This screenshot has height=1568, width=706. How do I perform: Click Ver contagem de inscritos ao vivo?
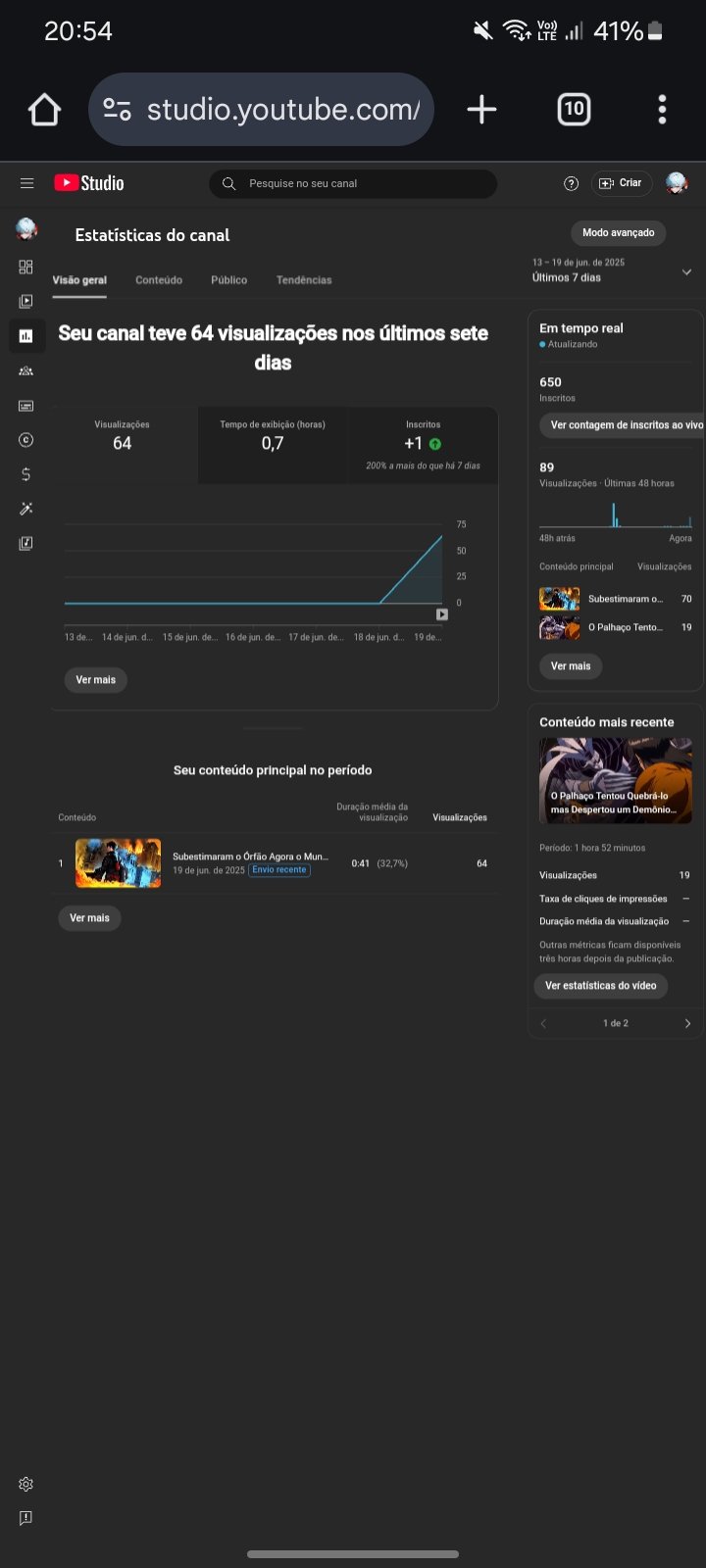pos(622,425)
